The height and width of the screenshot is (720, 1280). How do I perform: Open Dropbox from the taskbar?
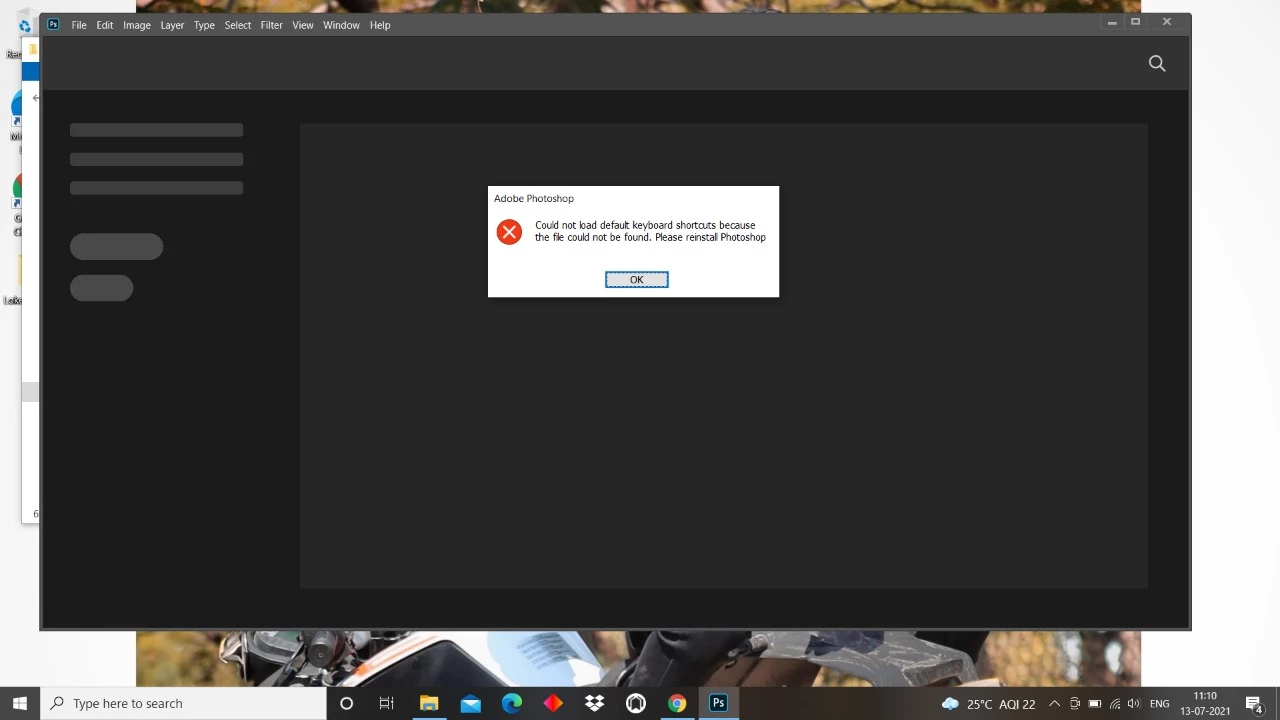tap(594, 703)
